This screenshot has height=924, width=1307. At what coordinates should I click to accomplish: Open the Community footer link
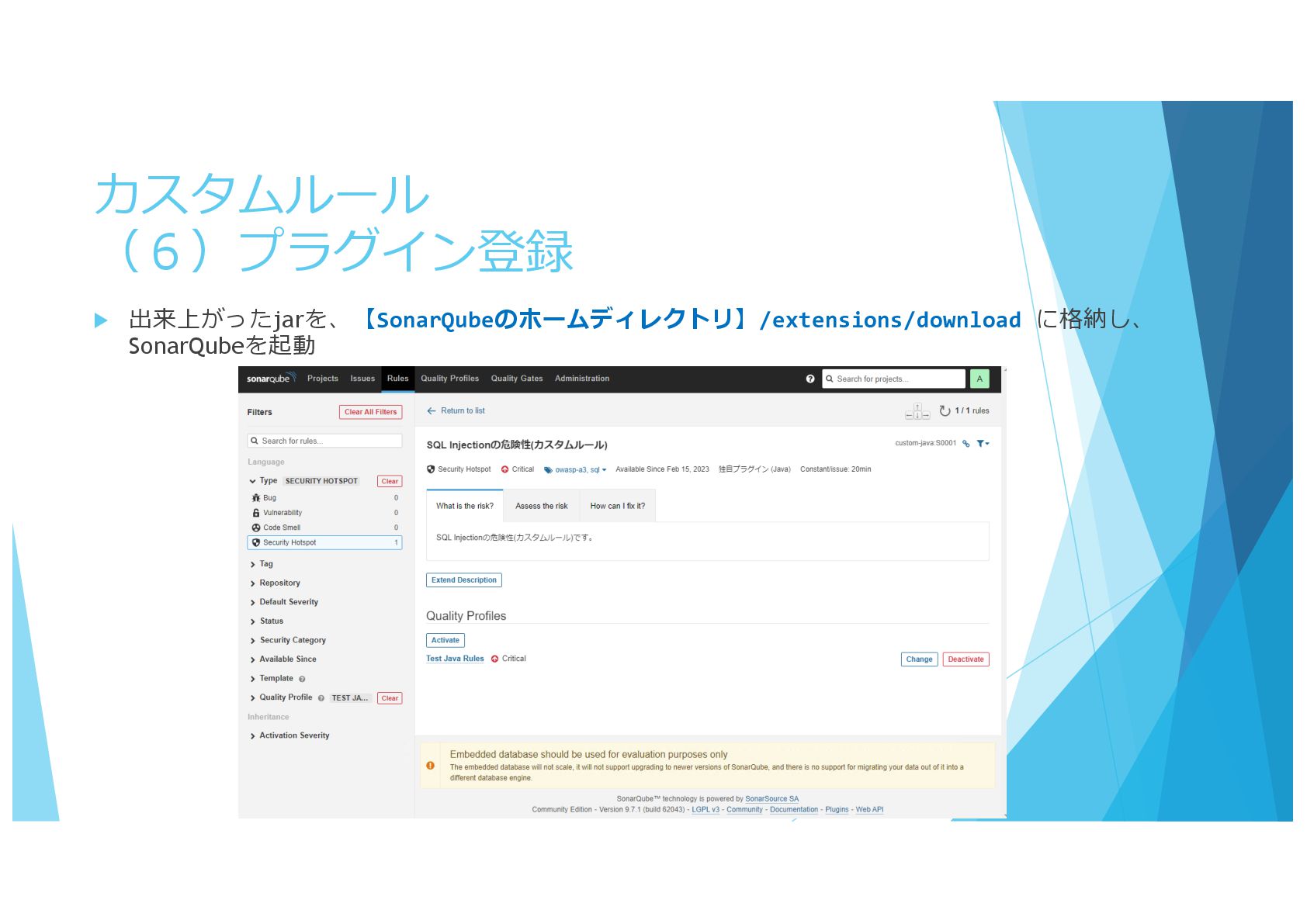(x=745, y=810)
